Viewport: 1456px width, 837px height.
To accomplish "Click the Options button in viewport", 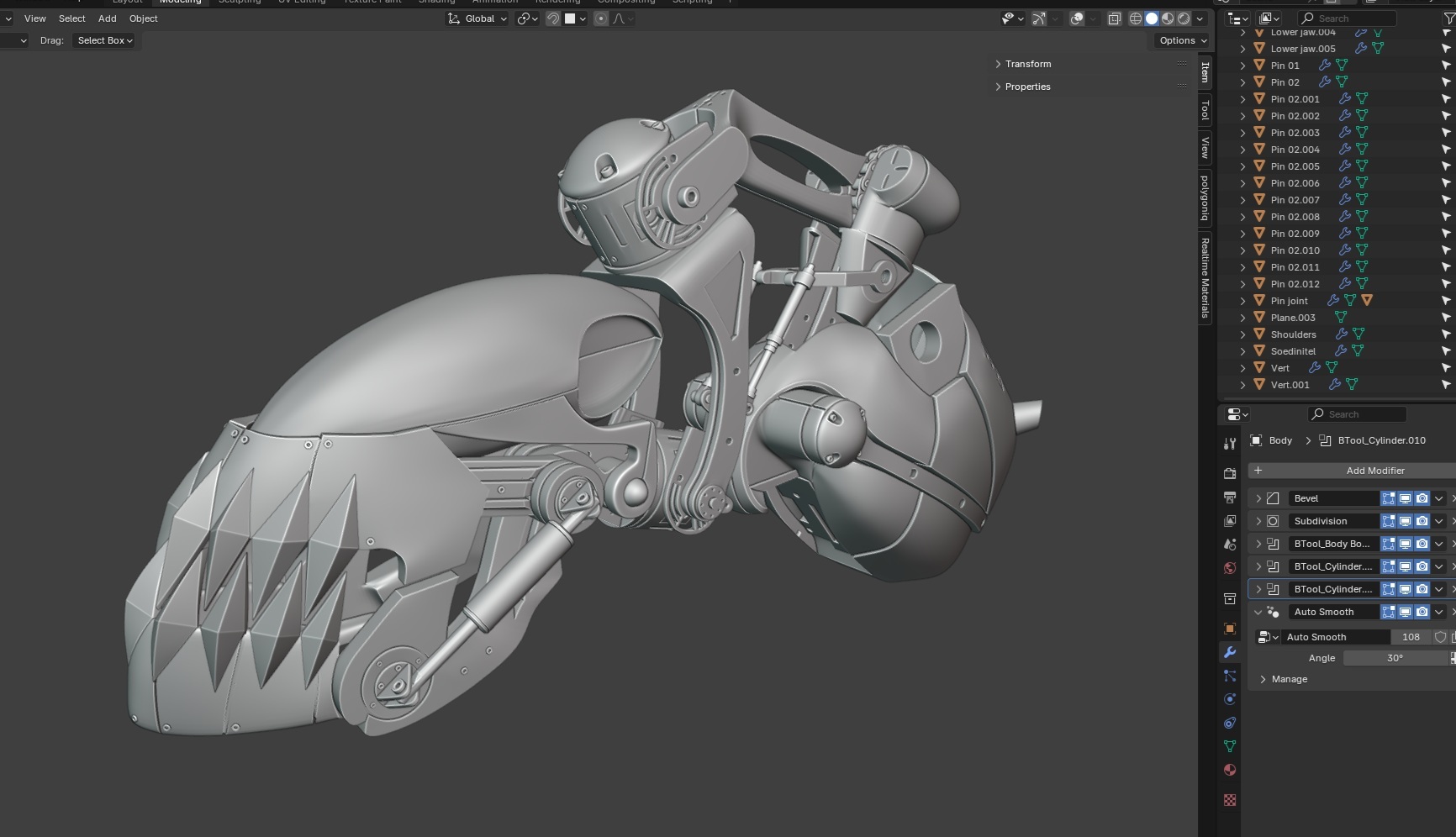I will coord(1182,40).
